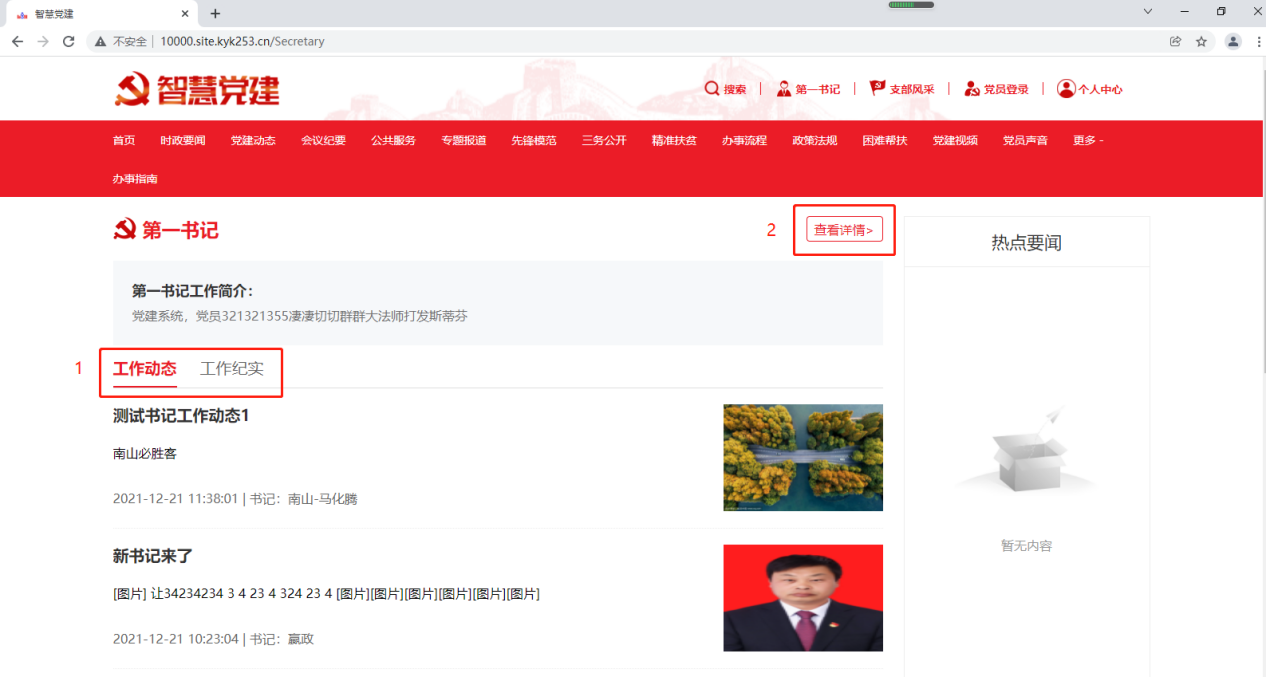The image size is (1266, 677).
Task: Open the browser share icon in address bar
Action: coord(1175,41)
